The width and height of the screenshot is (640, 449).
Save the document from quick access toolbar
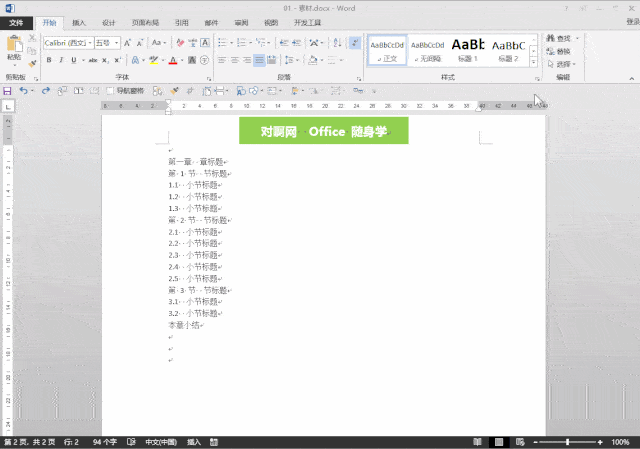pos(7,91)
